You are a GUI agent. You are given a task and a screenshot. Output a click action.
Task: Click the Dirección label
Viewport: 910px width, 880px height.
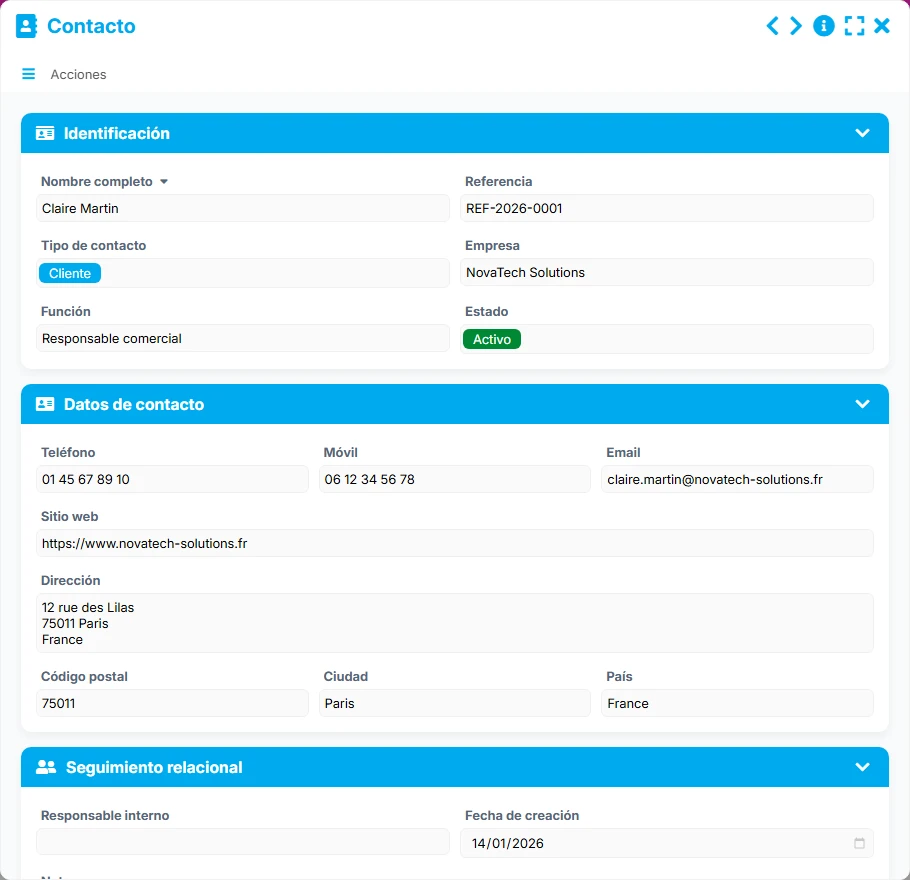point(71,580)
